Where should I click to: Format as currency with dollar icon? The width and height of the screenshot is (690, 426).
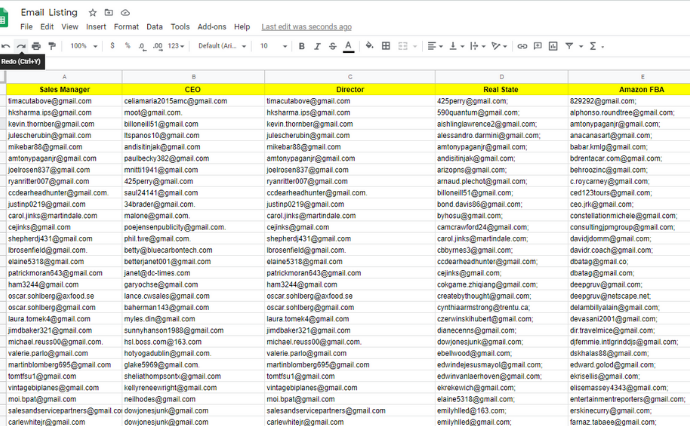click(x=113, y=46)
